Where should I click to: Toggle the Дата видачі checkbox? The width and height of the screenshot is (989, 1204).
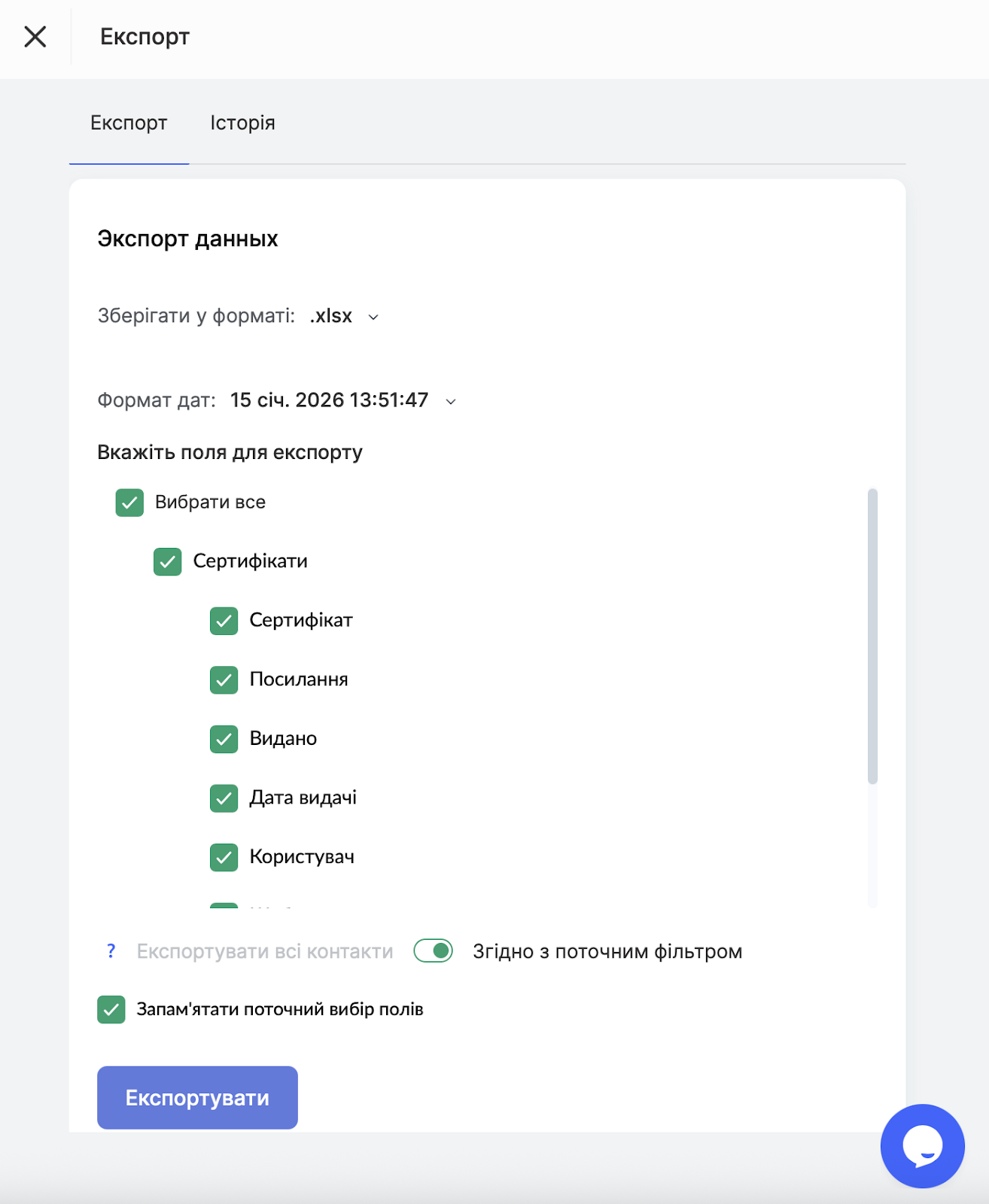(224, 798)
